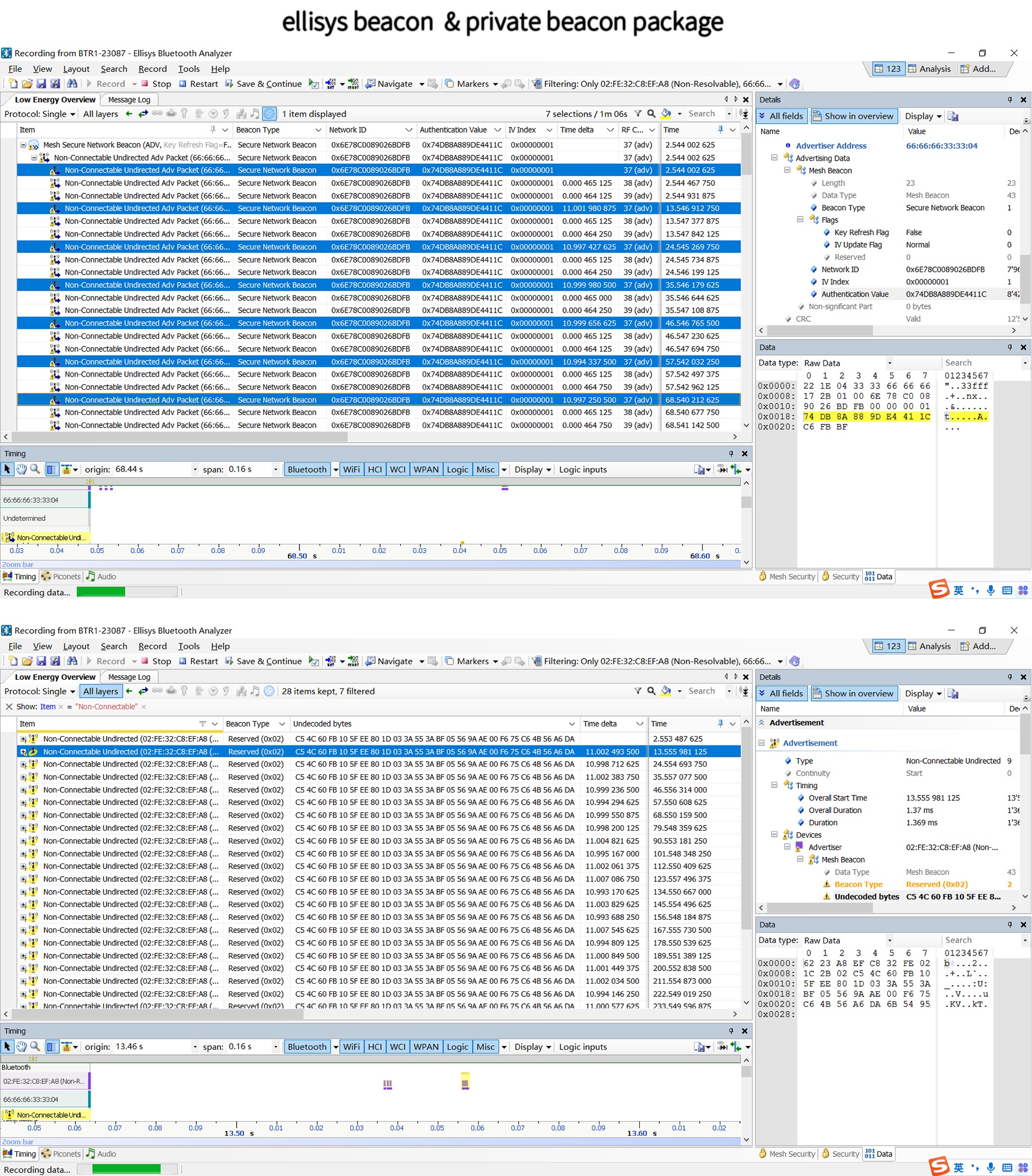Remove the Item Non-Connectable filter in bottom window
Viewport: 1032px width, 1176px height.
tap(144, 707)
